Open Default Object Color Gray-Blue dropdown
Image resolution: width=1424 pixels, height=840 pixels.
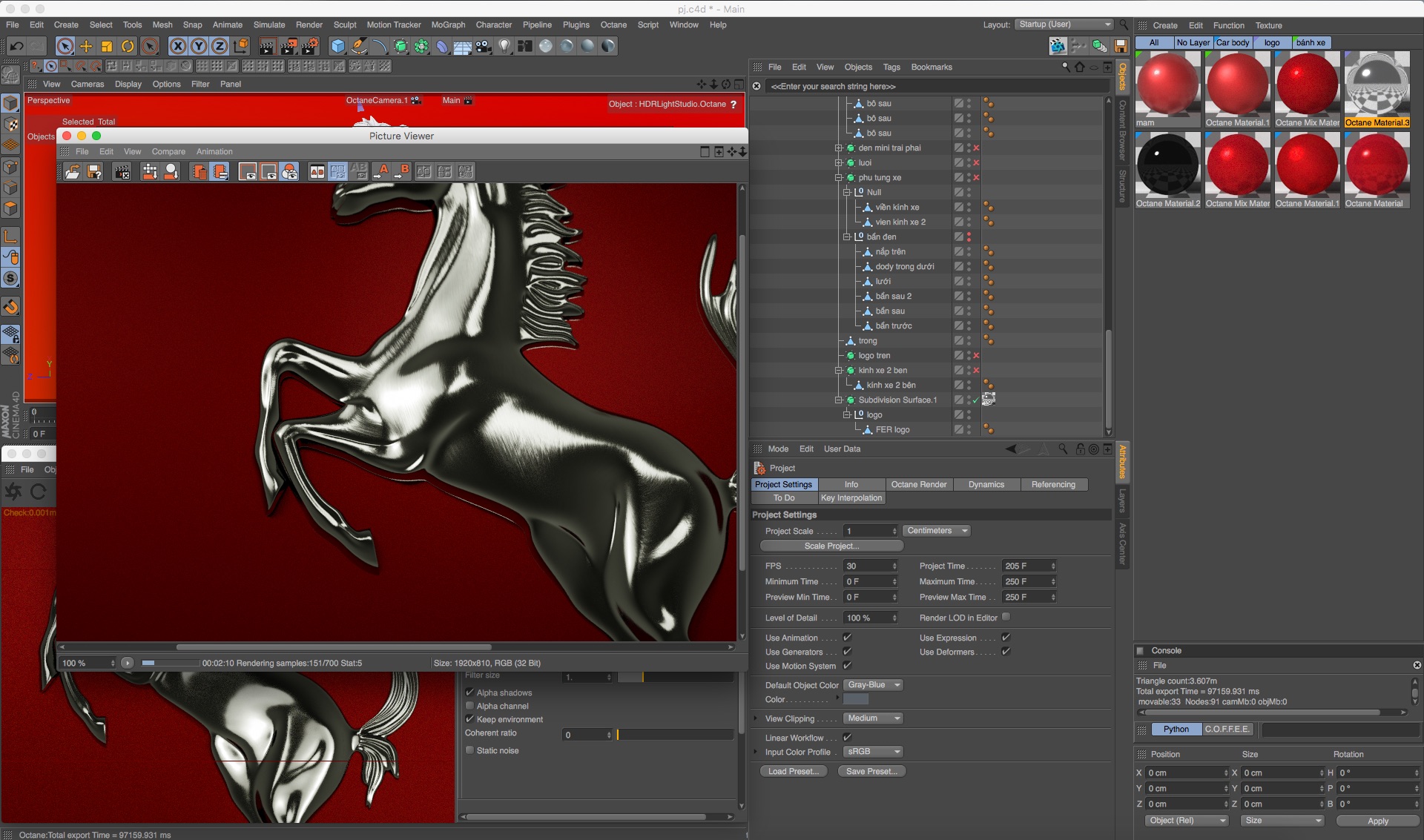(873, 685)
